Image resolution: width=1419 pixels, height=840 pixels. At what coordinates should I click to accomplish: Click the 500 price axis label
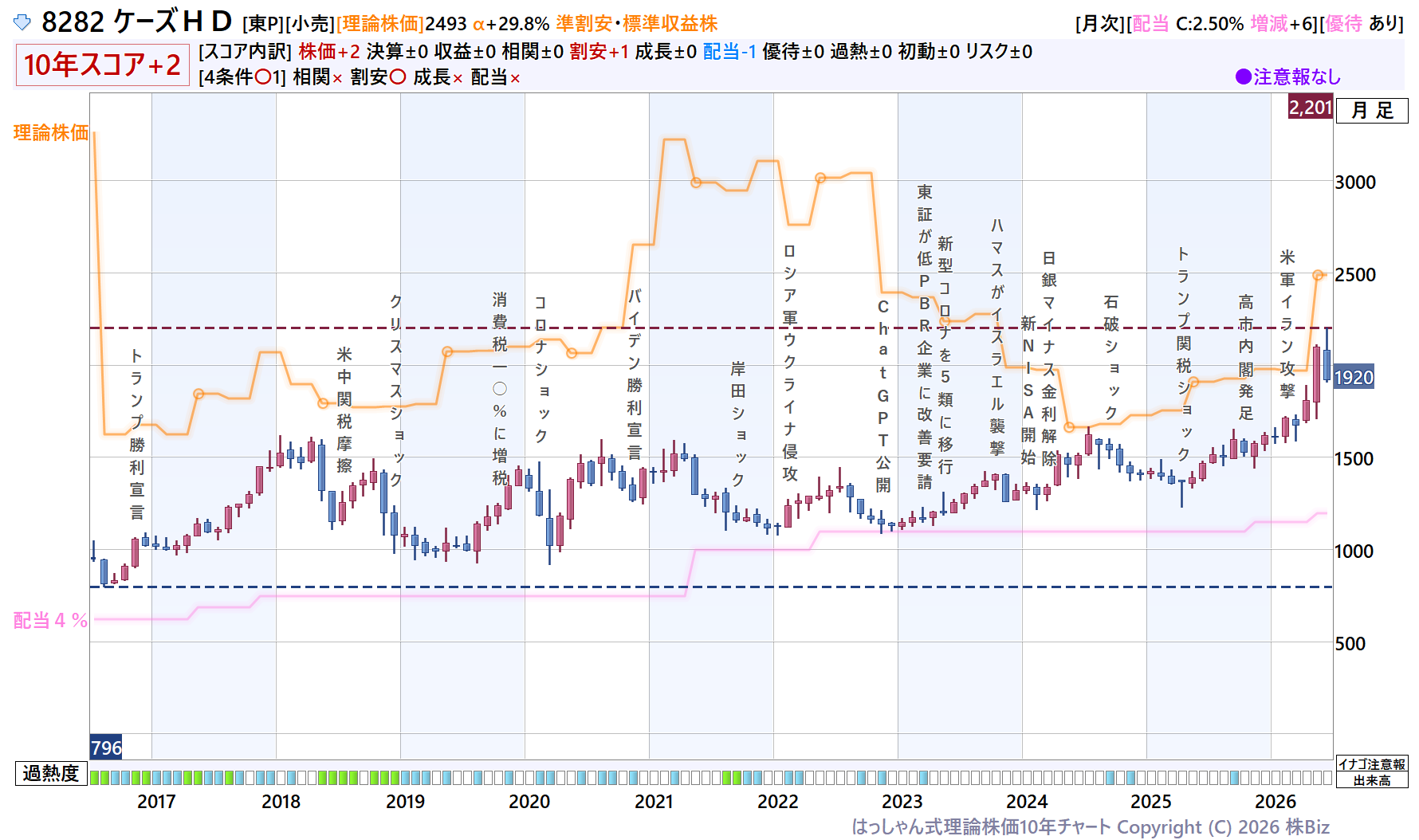coord(1350,644)
